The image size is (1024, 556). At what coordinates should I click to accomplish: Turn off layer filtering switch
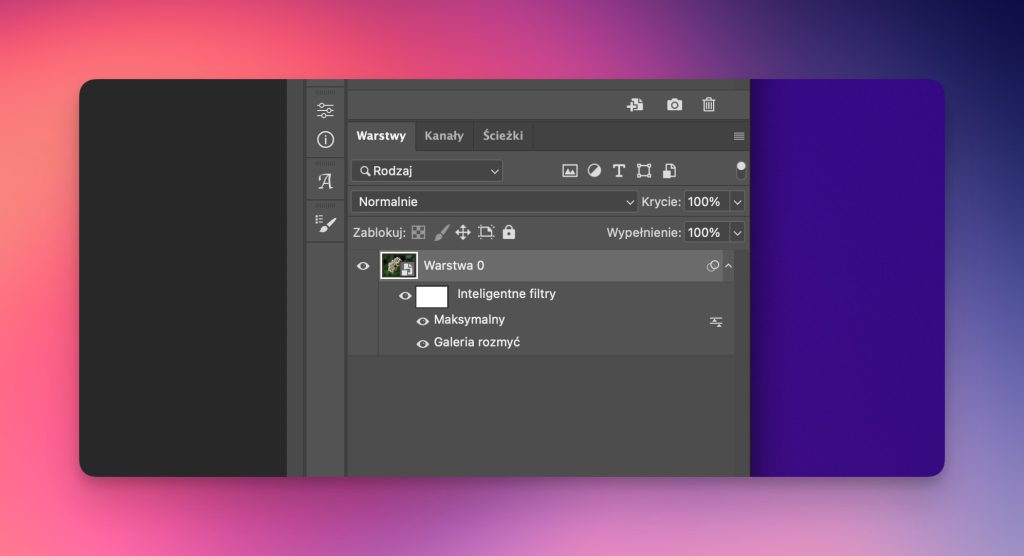pyautogui.click(x=741, y=170)
